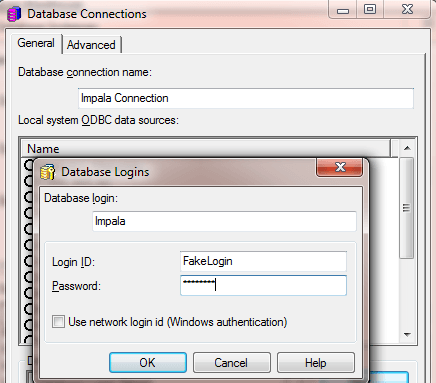Switch to the Advanced tab
The height and width of the screenshot is (383, 436).
pos(91,45)
